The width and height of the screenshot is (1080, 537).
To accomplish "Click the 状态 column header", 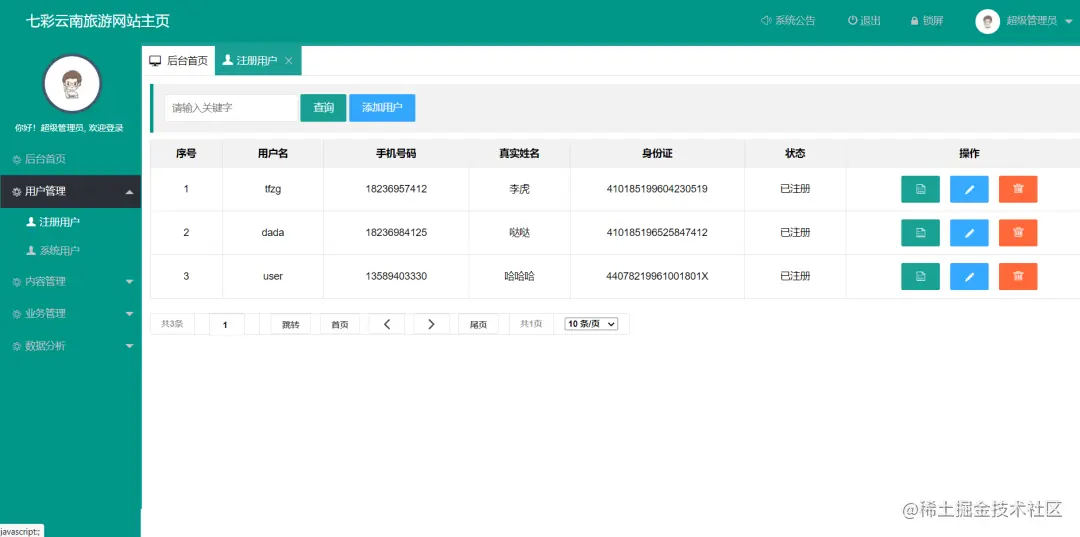I will 795,154.
